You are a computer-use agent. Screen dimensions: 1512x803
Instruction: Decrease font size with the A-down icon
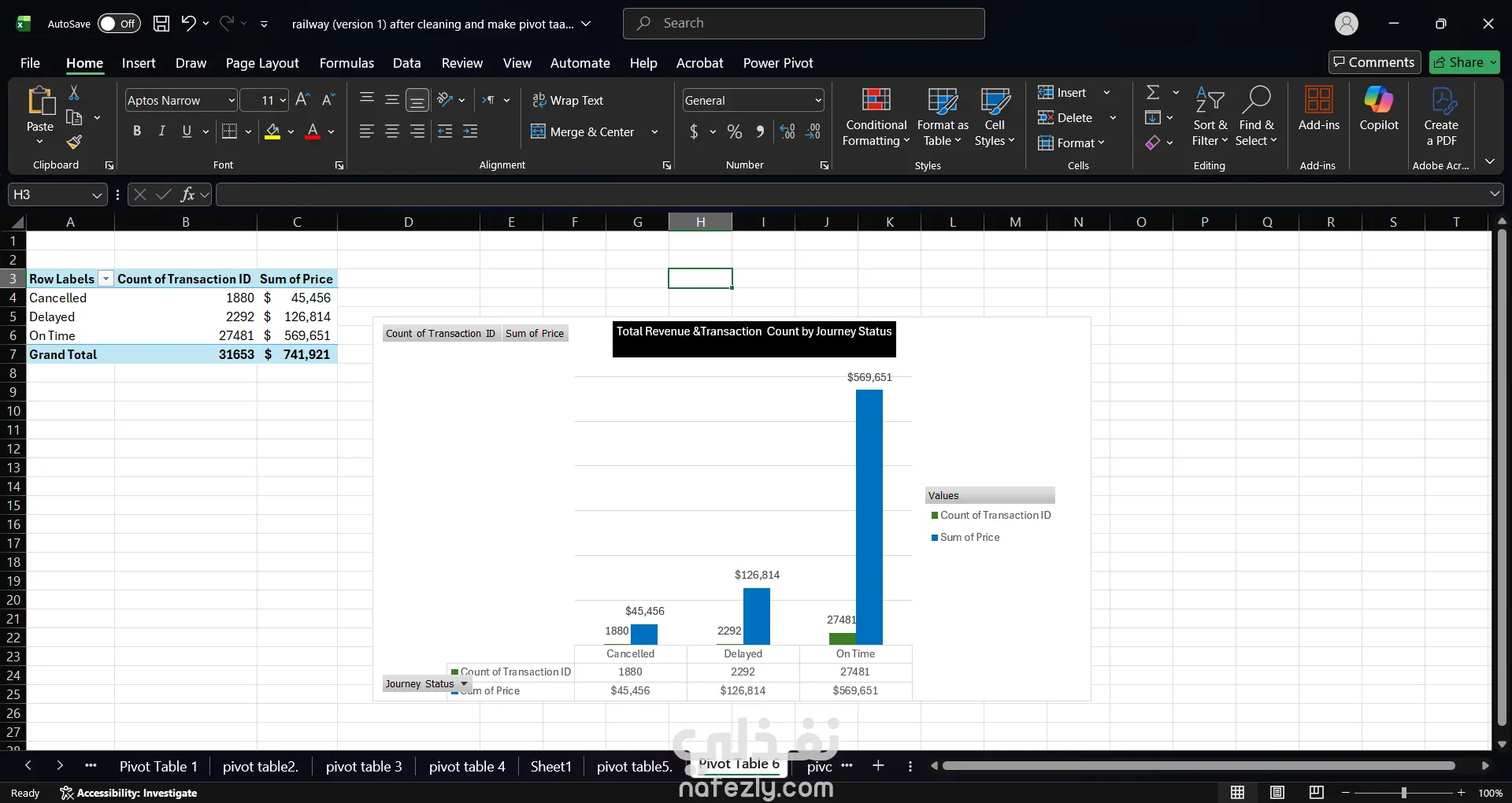[x=328, y=100]
